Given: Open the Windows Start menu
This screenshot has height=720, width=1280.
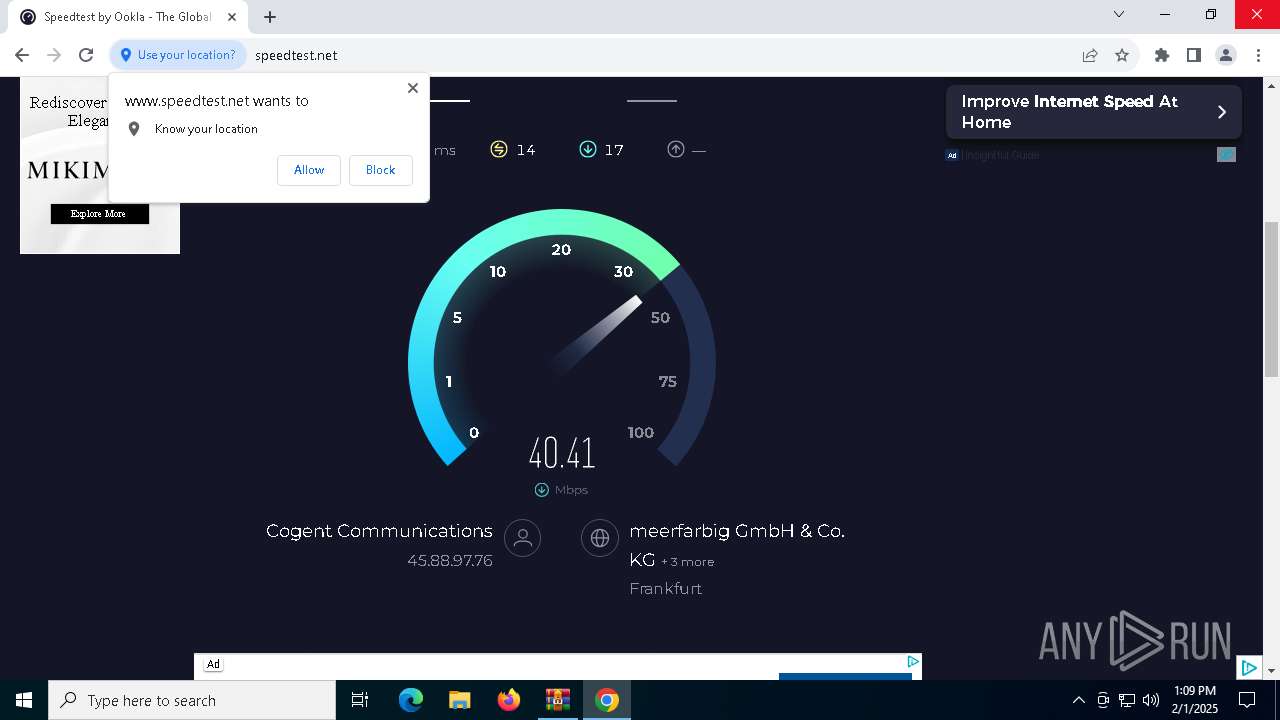Looking at the screenshot, I should coord(24,700).
